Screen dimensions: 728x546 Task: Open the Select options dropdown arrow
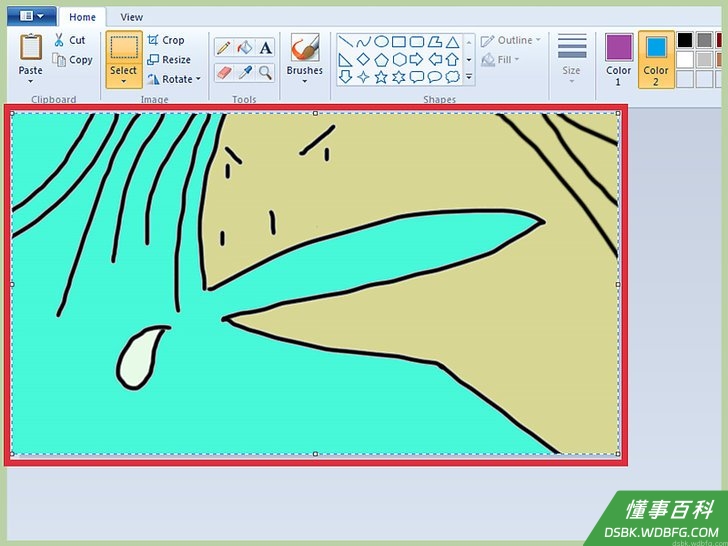[x=124, y=82]
